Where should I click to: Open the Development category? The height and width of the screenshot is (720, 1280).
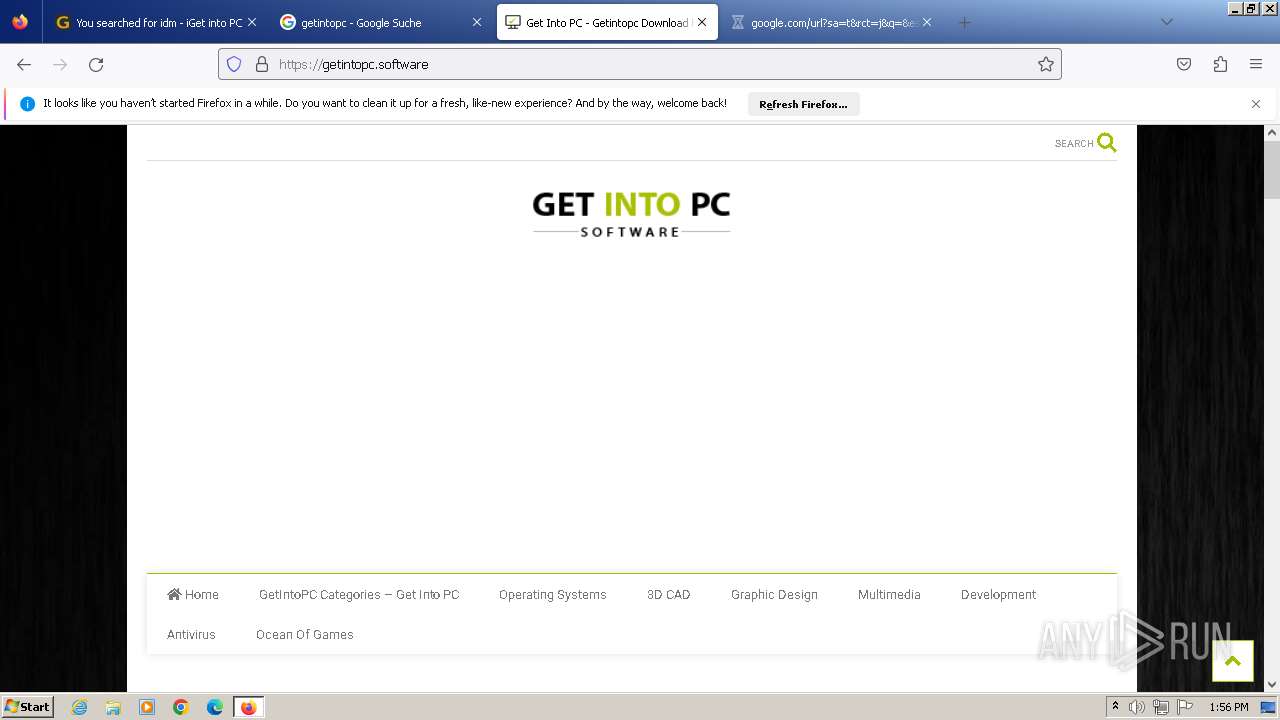[x=998, y=594]
